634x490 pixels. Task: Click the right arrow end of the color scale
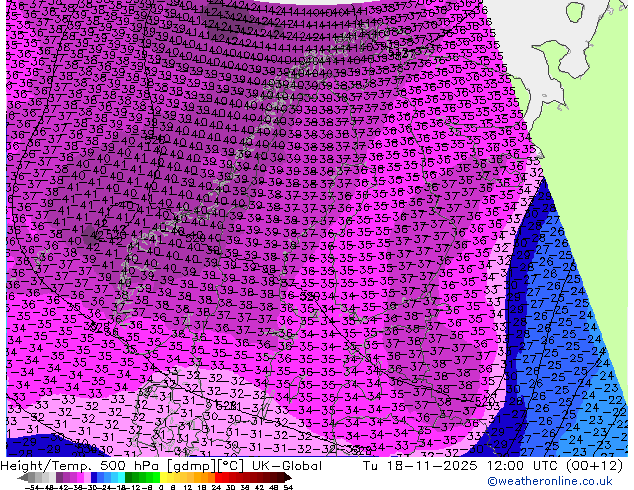point(290,477)
